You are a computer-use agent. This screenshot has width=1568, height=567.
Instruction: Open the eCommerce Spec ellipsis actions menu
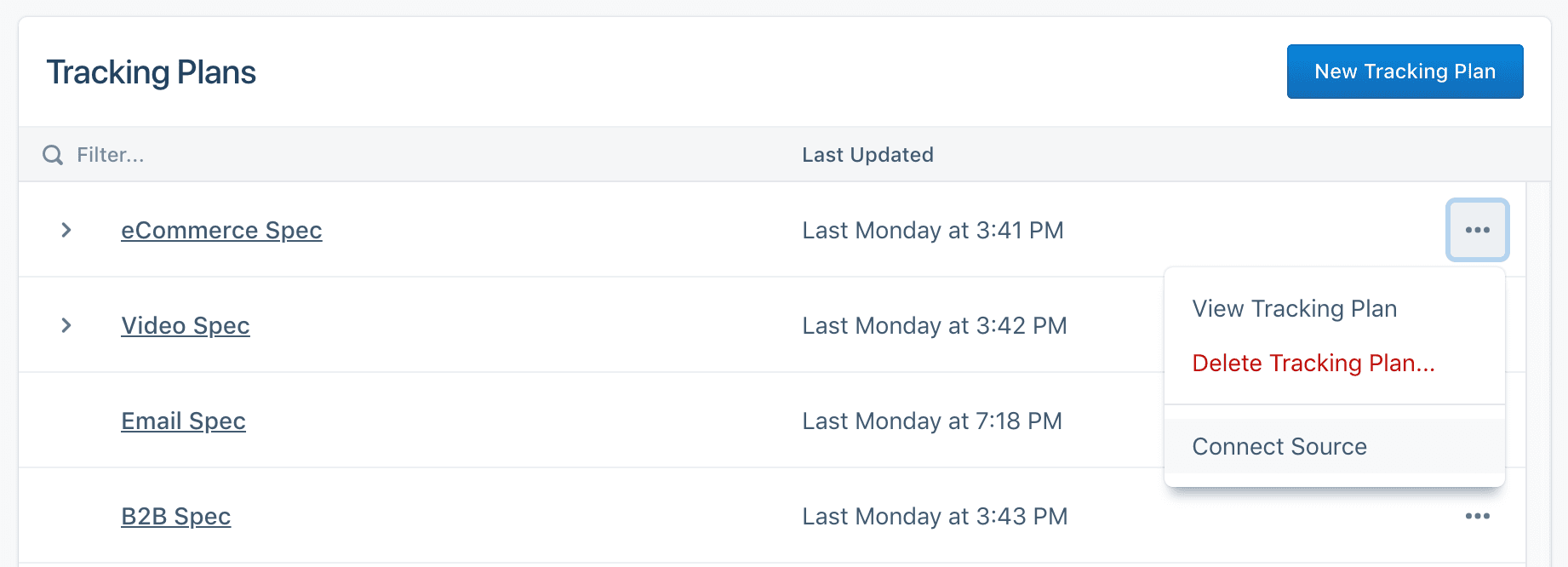coord(1477,230)
